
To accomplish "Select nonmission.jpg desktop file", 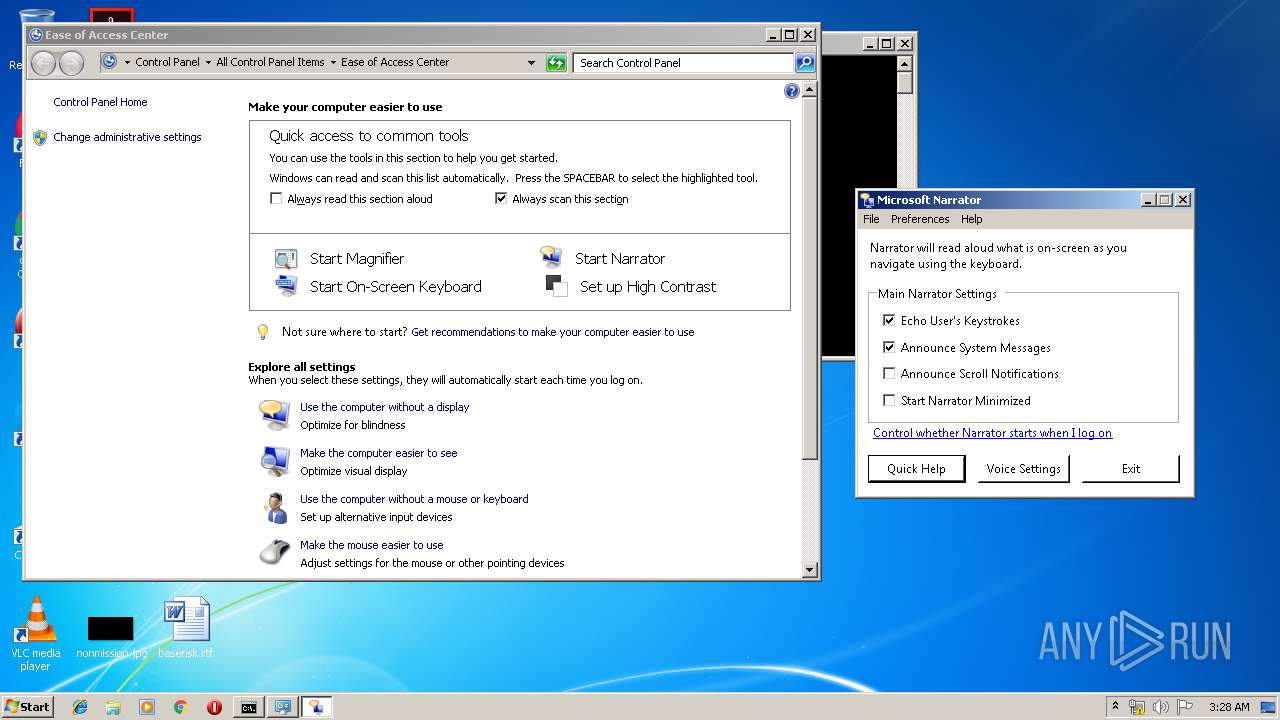I will [111, 636].
